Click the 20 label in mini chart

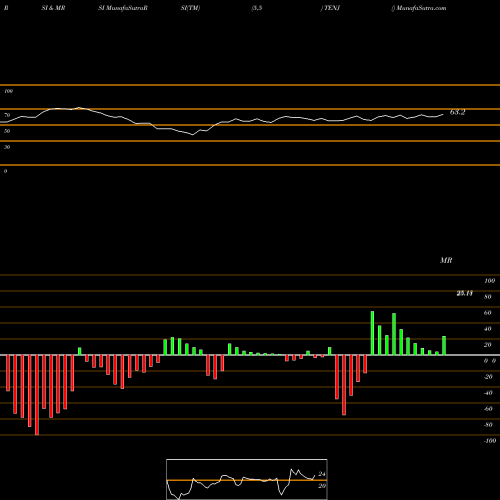322,486
